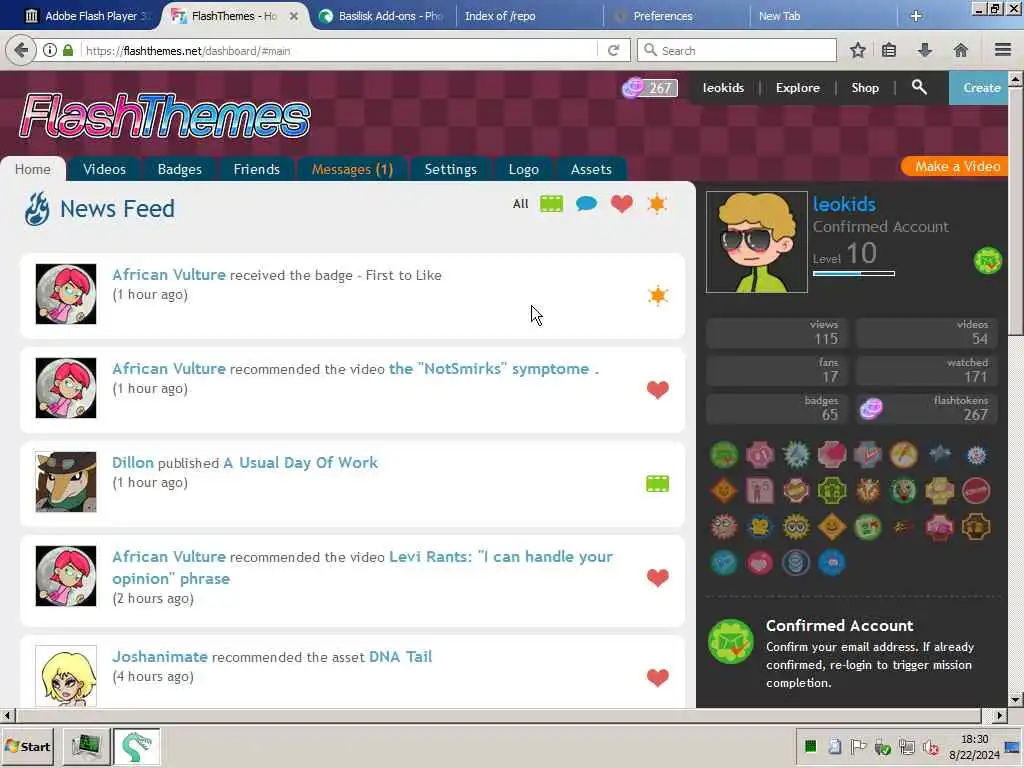Filter news feed by heart icon
The width and height of the screenshot is (1024, 768).
pyautogui.click(x=622, y=204)
